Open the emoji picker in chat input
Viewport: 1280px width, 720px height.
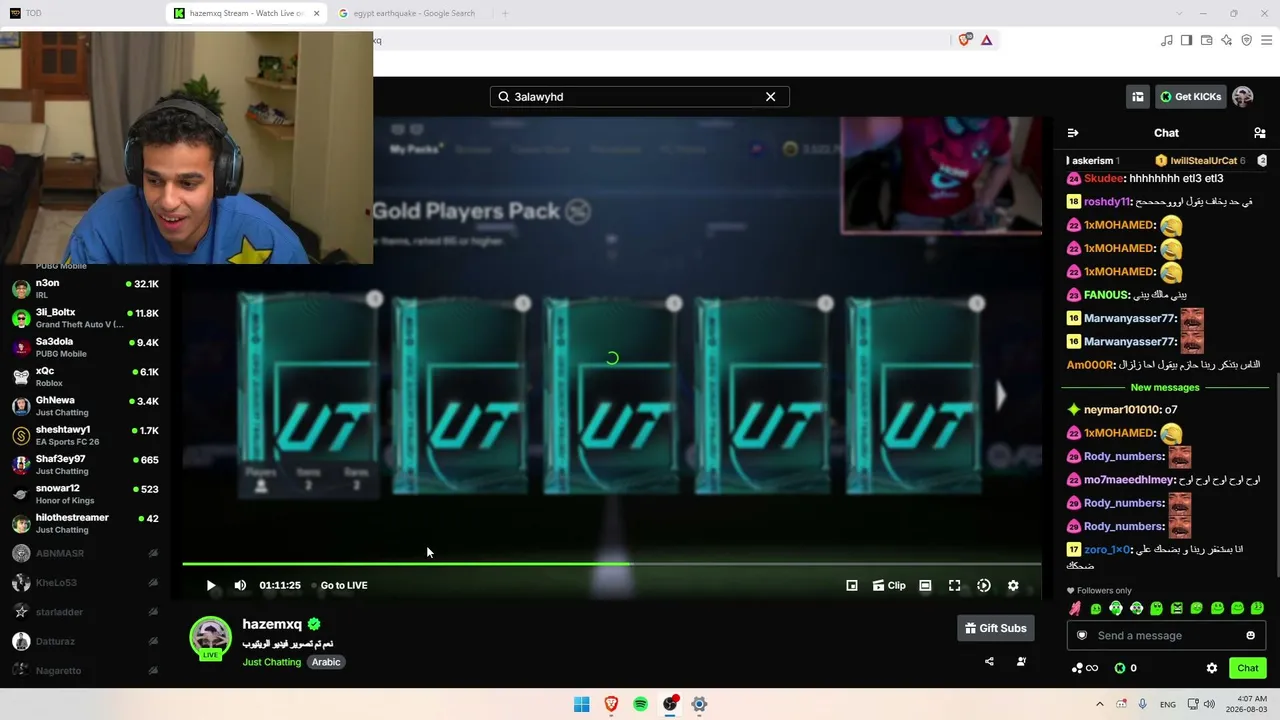click(1250, 636)
